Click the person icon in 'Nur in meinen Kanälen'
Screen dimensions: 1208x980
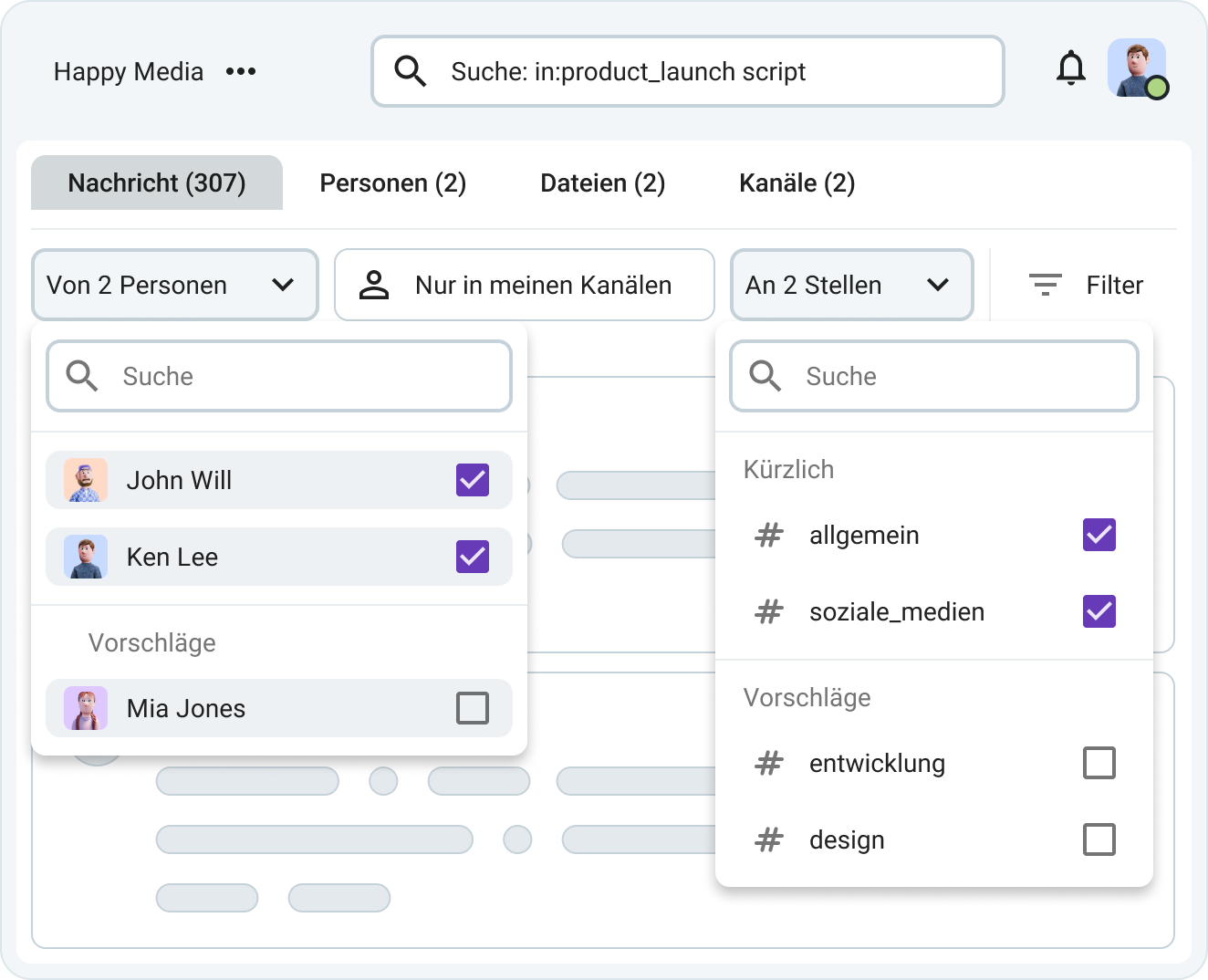[x=374, y=284]
